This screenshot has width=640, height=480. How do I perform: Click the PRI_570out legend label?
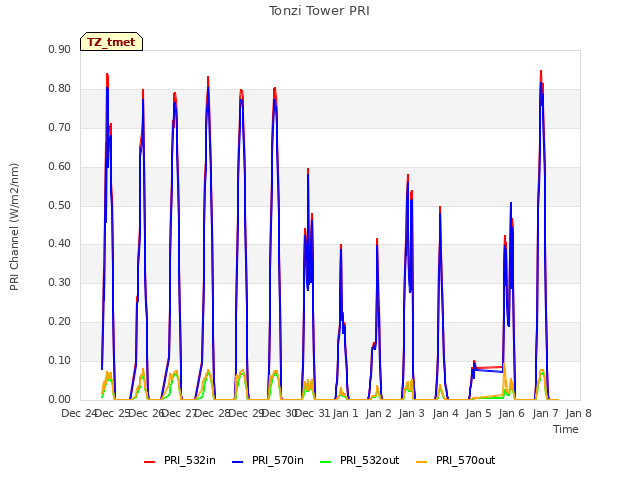click(466, 460)
